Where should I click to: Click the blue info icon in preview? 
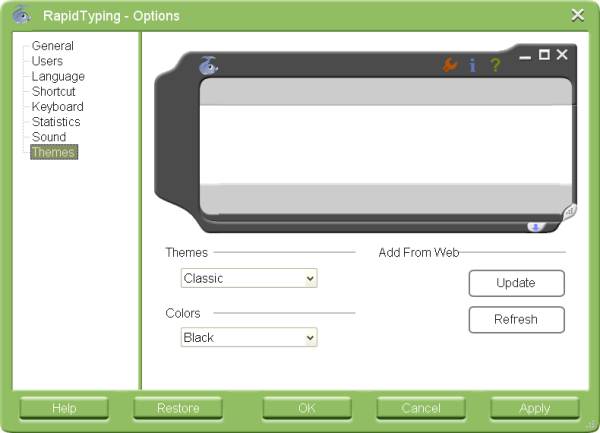[x=473, y=65]
